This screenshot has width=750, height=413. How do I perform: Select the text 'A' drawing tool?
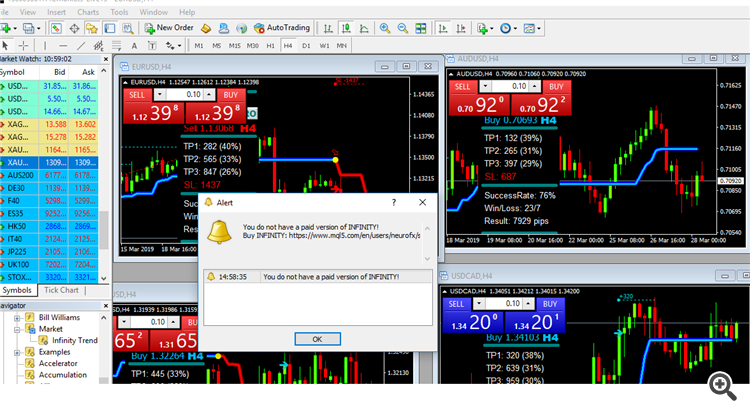tap(134, 46)
